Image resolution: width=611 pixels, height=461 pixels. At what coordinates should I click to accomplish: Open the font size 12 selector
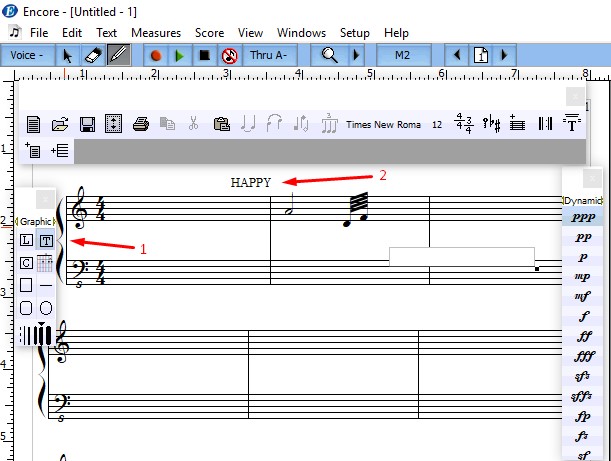(437, 125)
